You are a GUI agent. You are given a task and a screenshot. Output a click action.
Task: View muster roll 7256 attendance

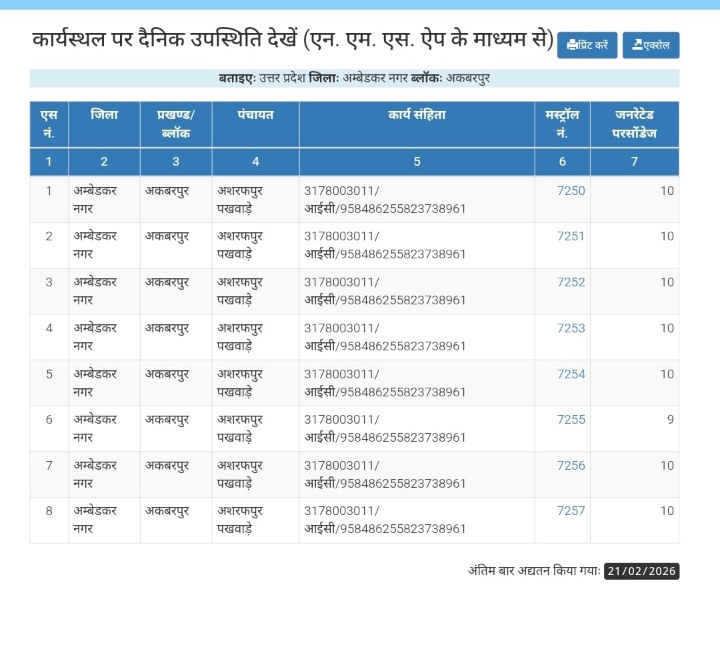tap(571, 466)
